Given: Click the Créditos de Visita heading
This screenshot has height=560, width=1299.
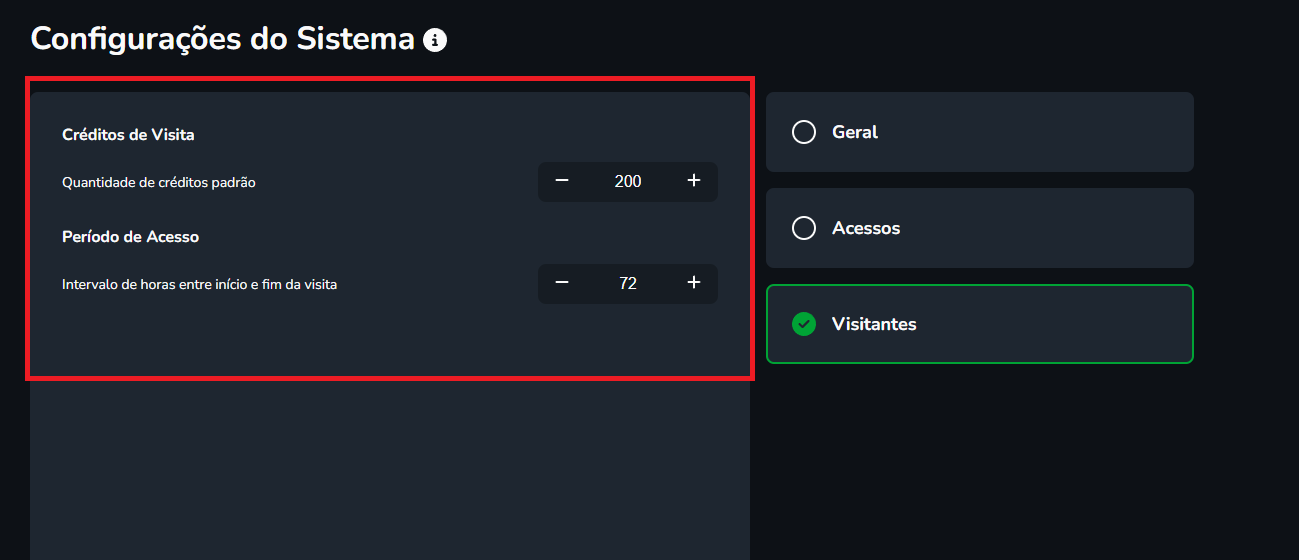Looking at the screenshot, I should pos(128,134).
